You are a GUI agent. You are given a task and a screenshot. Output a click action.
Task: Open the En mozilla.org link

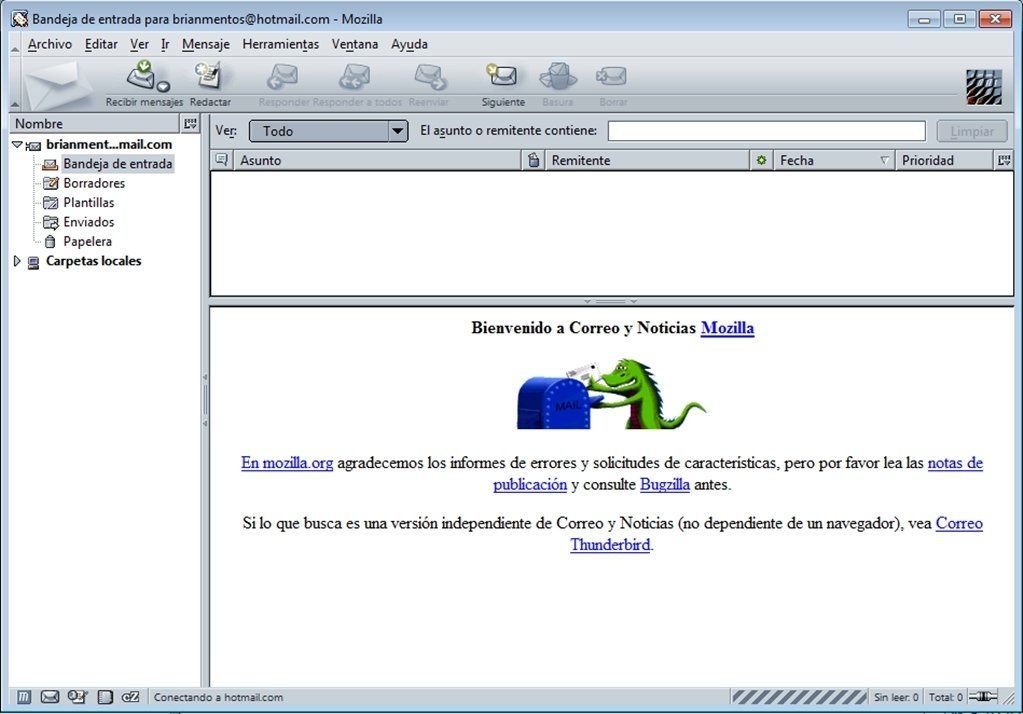pos(287,463)
